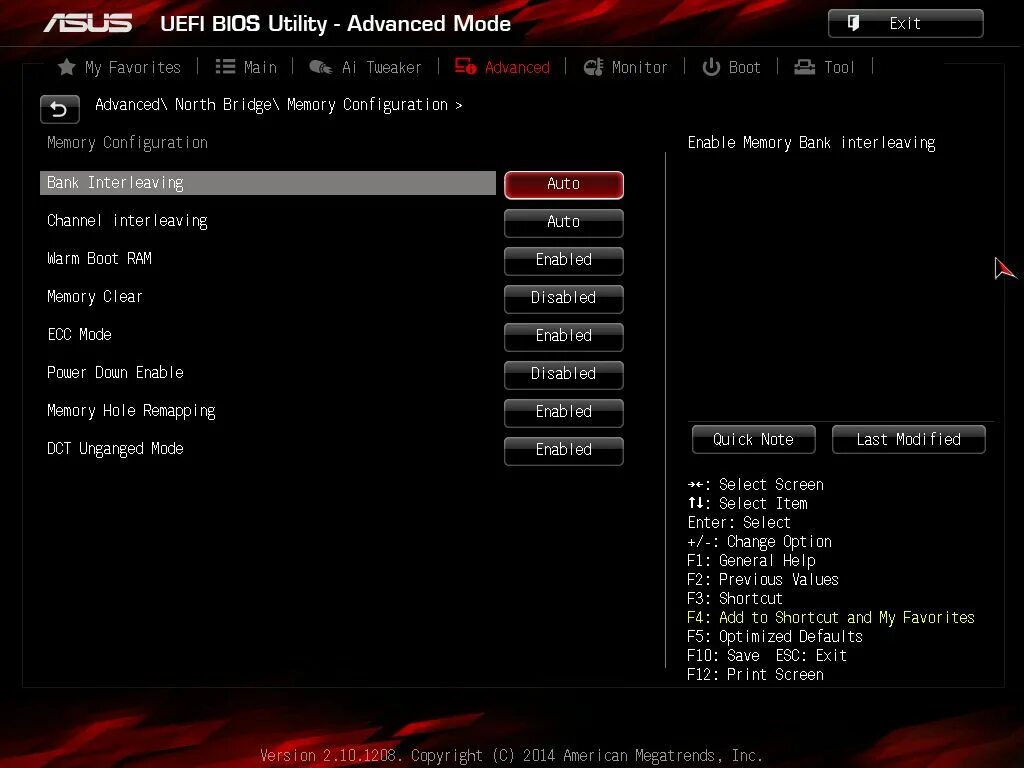Screen dimensions: 1024x768
Task: Select the ECC Mode label
Action: click(80, 334)
